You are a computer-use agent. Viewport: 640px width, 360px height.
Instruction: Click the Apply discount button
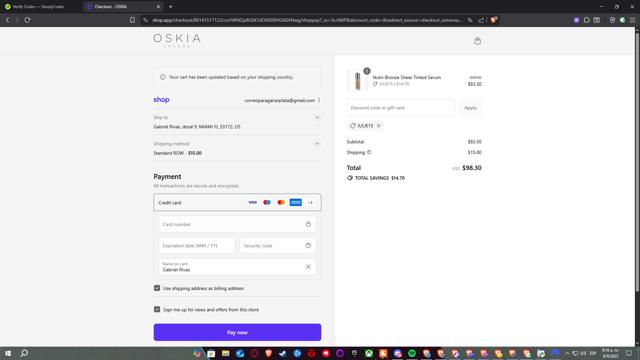click(x=470, y=108)
